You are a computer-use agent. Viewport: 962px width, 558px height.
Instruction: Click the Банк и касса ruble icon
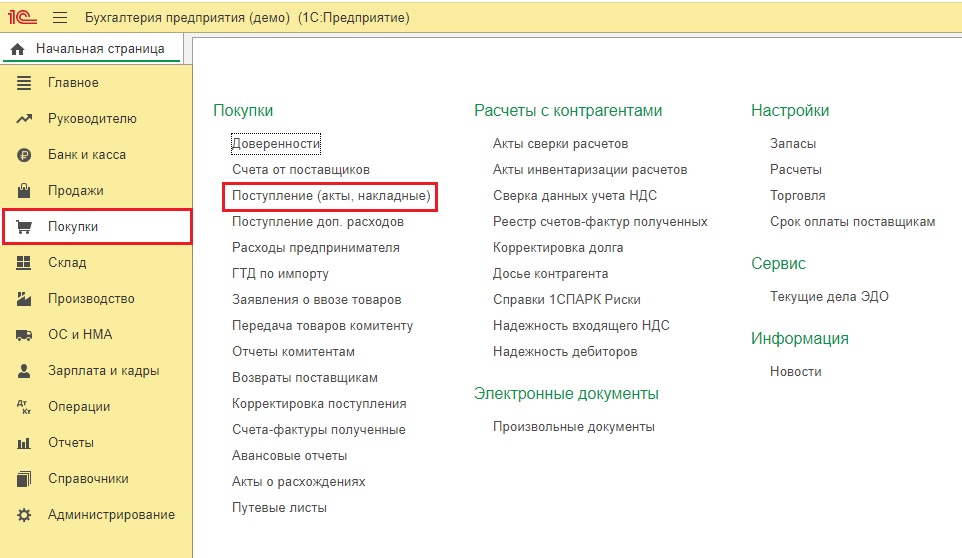pos(24,155)
